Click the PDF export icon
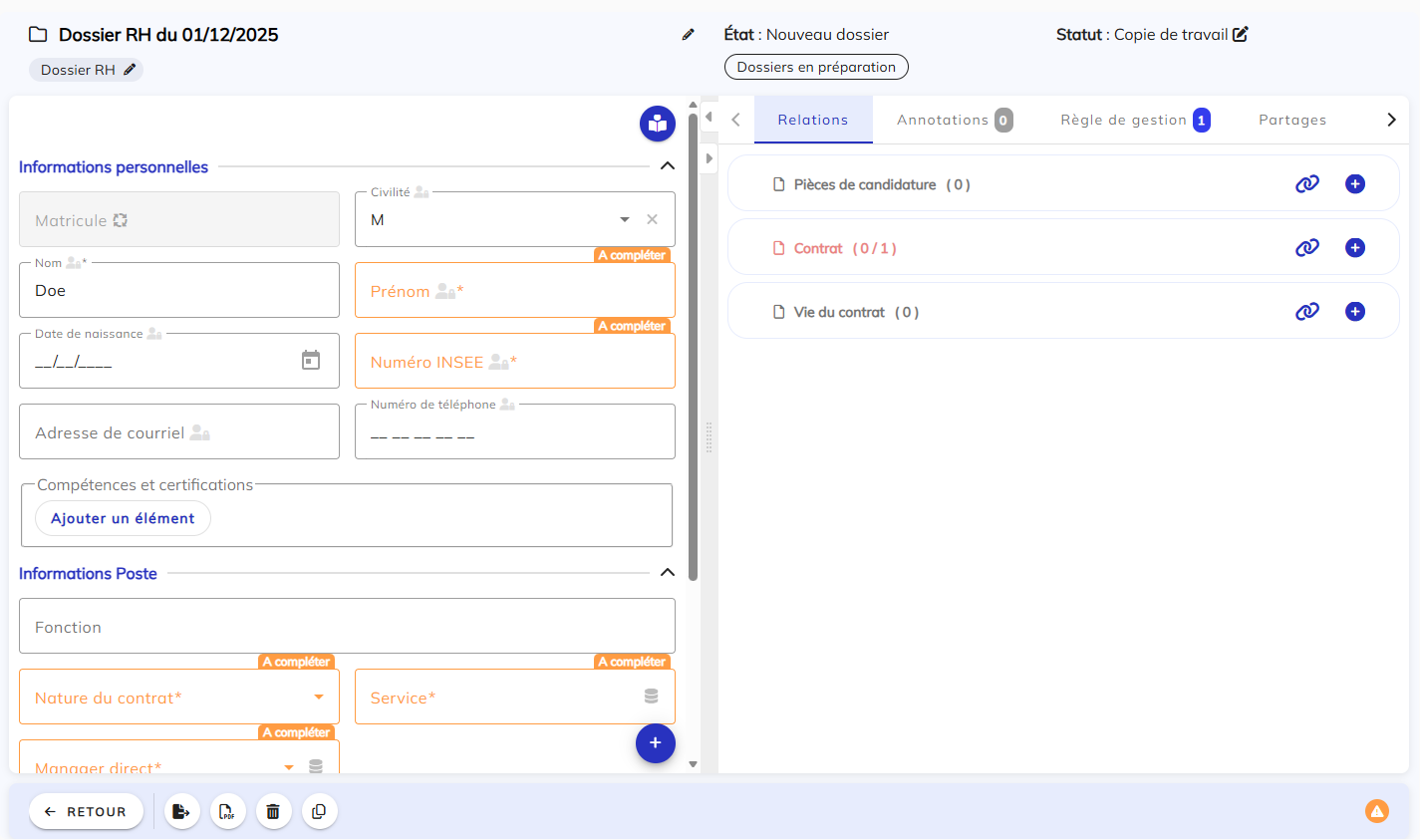This screenshot has width=1420, height=840. click(x=227, y=812)
